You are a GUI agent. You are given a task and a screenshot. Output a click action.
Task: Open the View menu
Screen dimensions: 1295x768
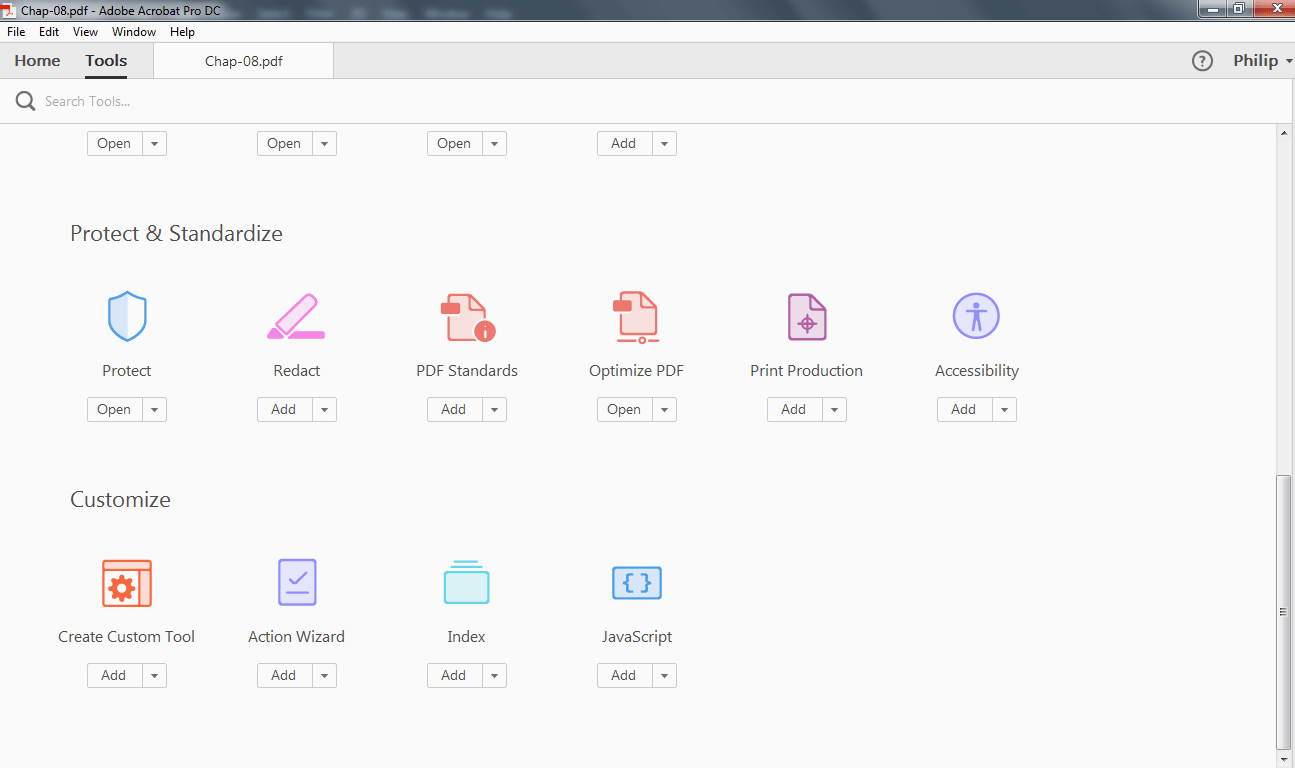click(85, 32)
